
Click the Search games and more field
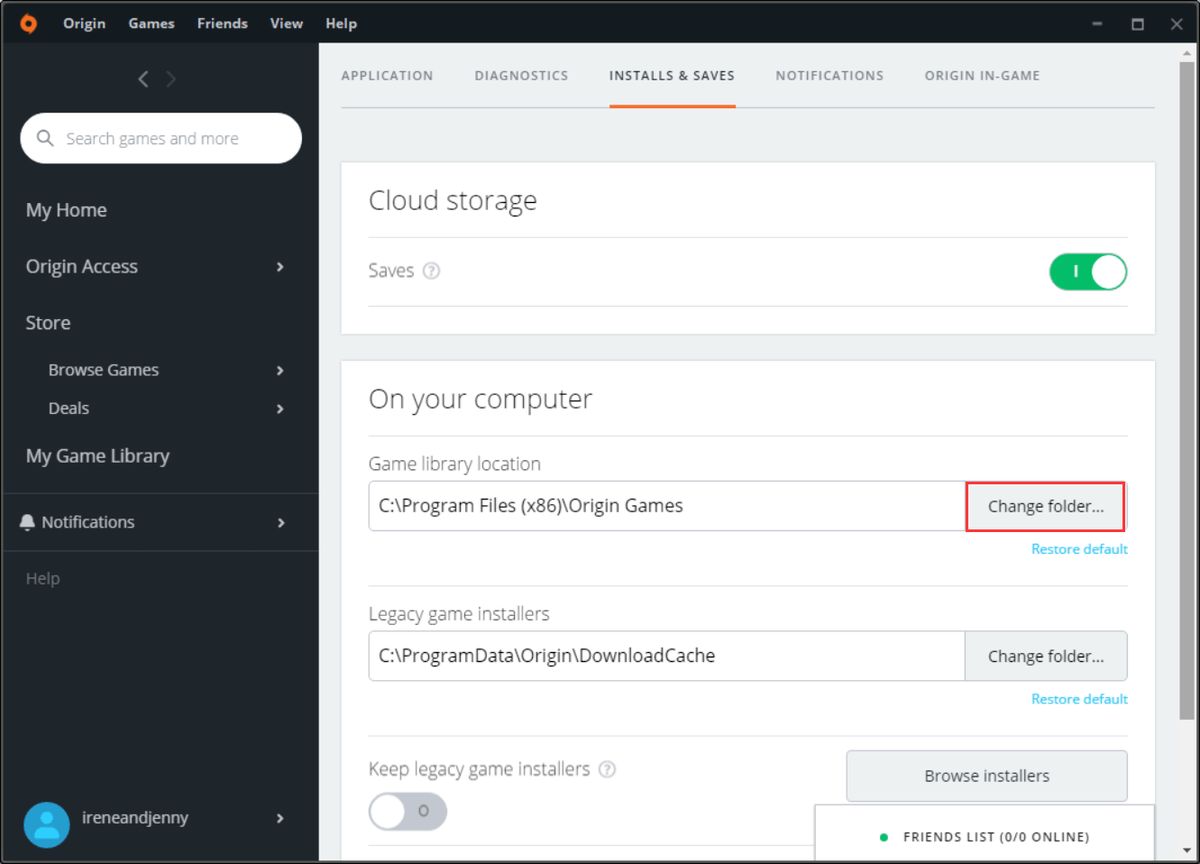click(170, 139)
